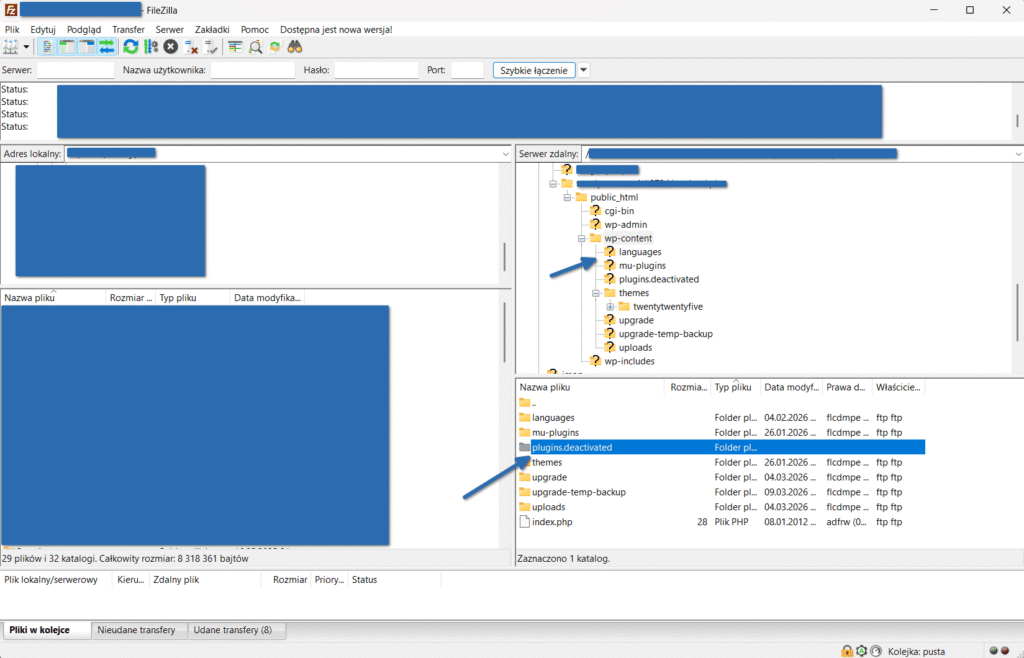This screenshot has height=658, width=1024.
Task: Toggle the message log display
Action: pyautogui.click(x=47, y=47)
